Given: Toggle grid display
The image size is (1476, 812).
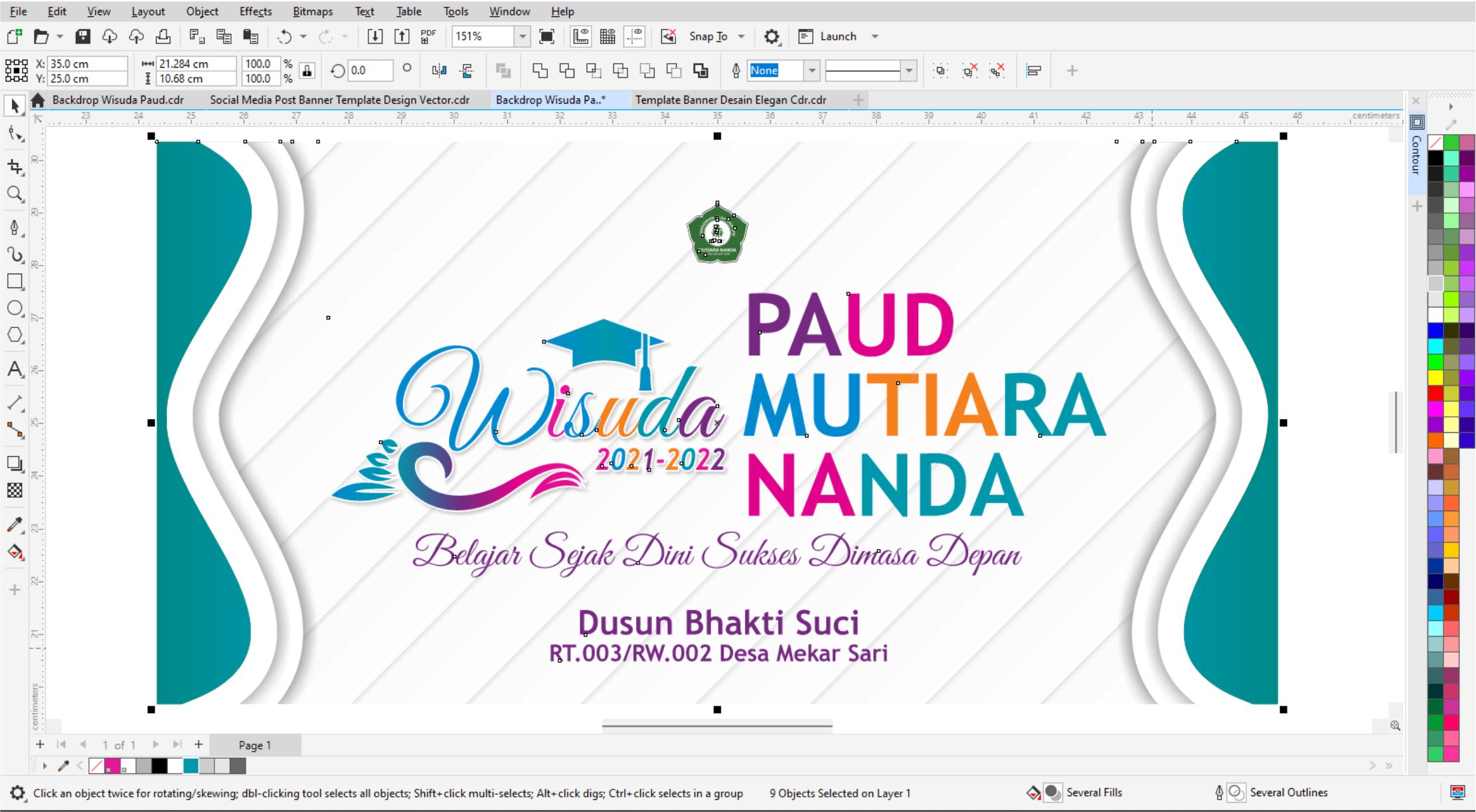Looking at the screenshot, I should 608,37.
